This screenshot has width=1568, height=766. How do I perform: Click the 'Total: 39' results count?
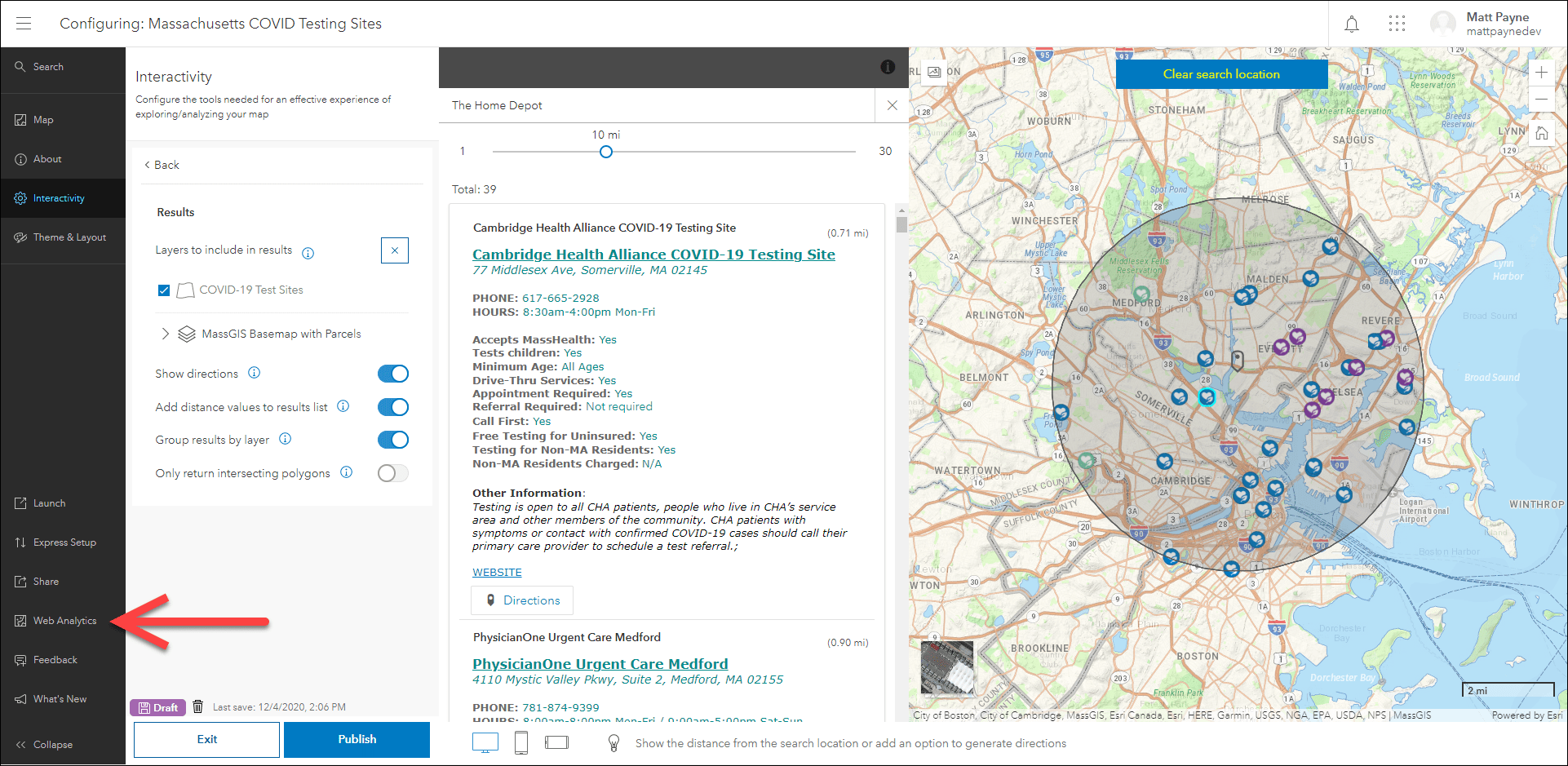tap(474, 189)
